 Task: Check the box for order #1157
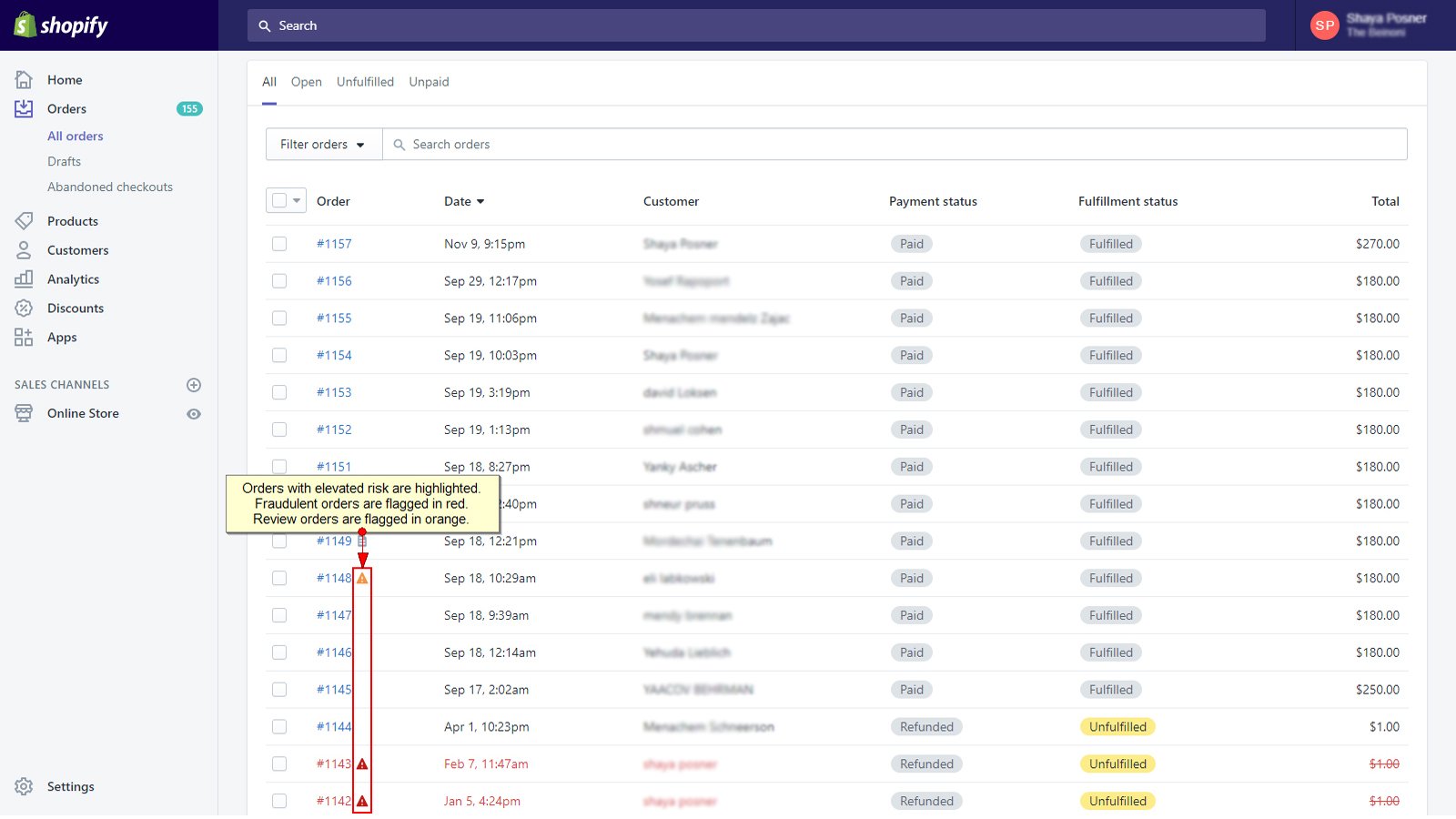pos(279,244)
